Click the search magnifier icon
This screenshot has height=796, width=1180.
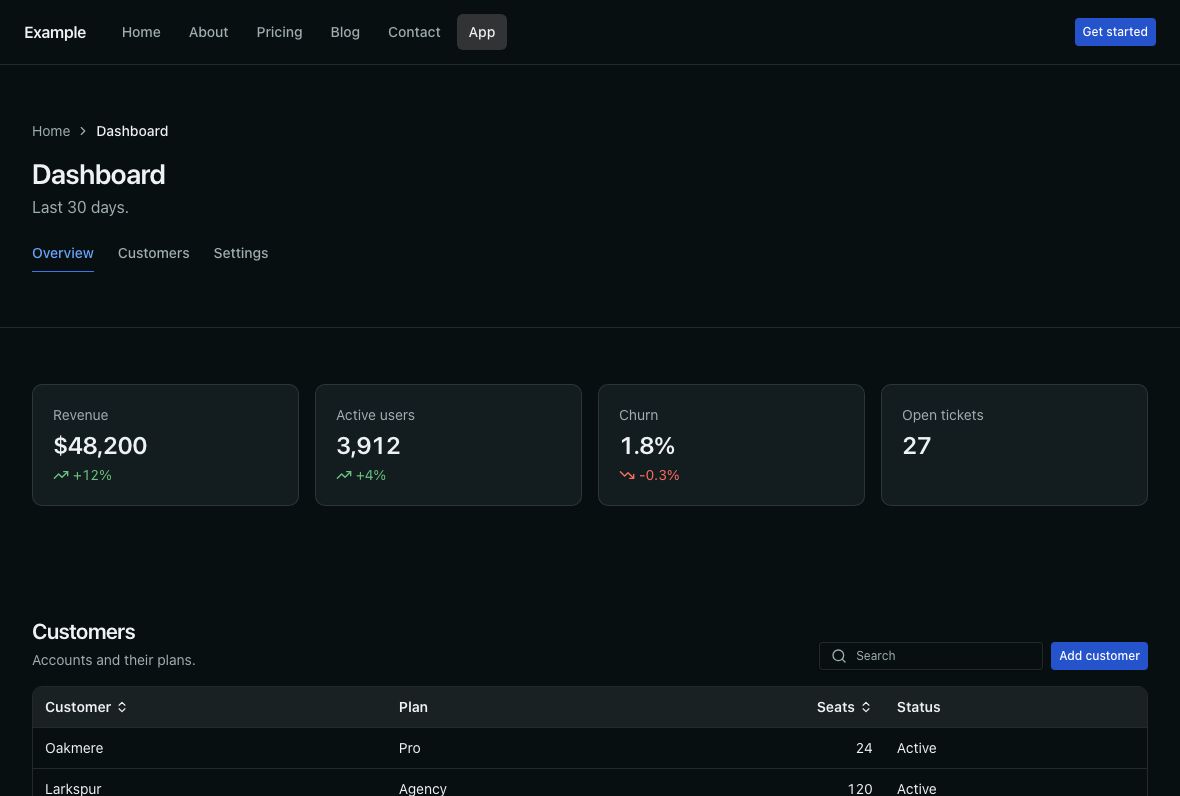(x=838, y=656)
